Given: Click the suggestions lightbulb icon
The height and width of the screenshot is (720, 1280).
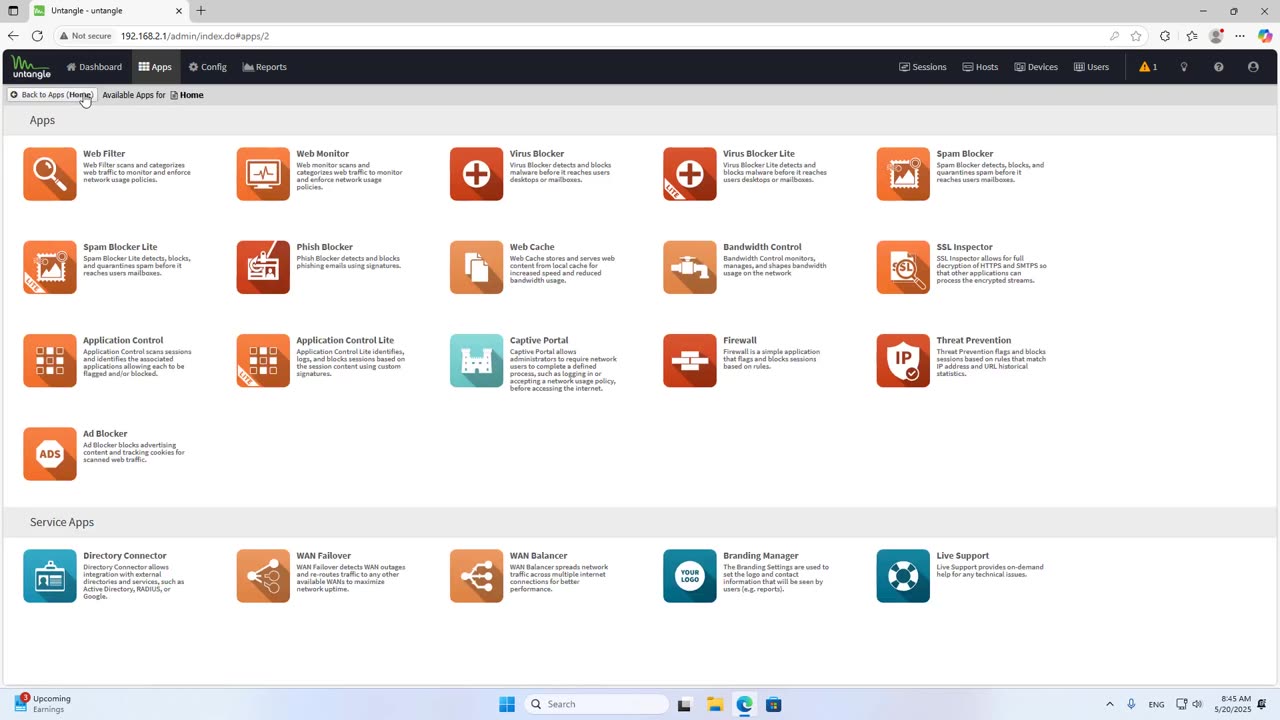Looking at the screenshot, I should pos(1184,67).
